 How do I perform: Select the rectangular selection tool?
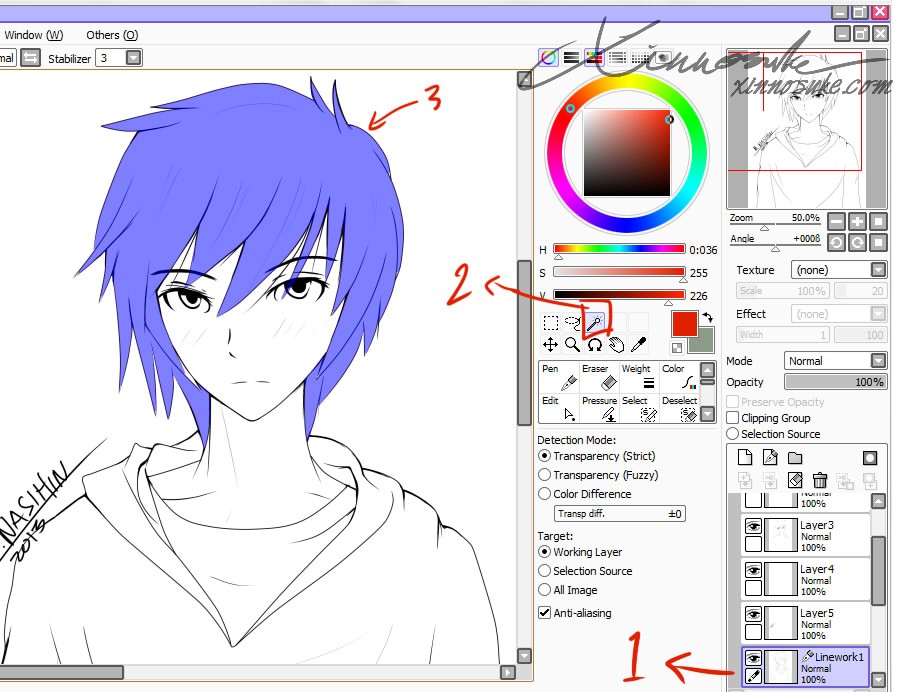pos(551,322)
